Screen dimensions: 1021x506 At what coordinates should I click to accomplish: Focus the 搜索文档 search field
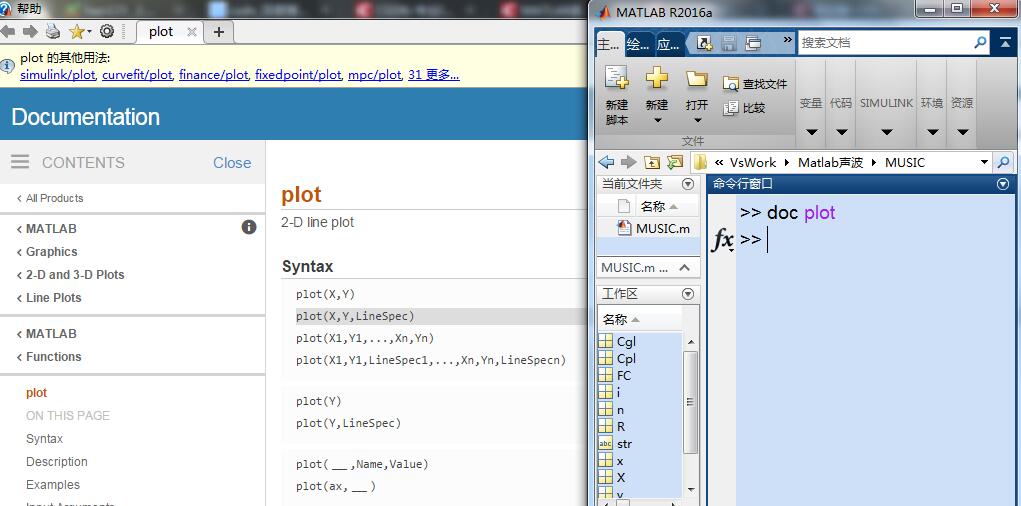click(x=884, y=42)
